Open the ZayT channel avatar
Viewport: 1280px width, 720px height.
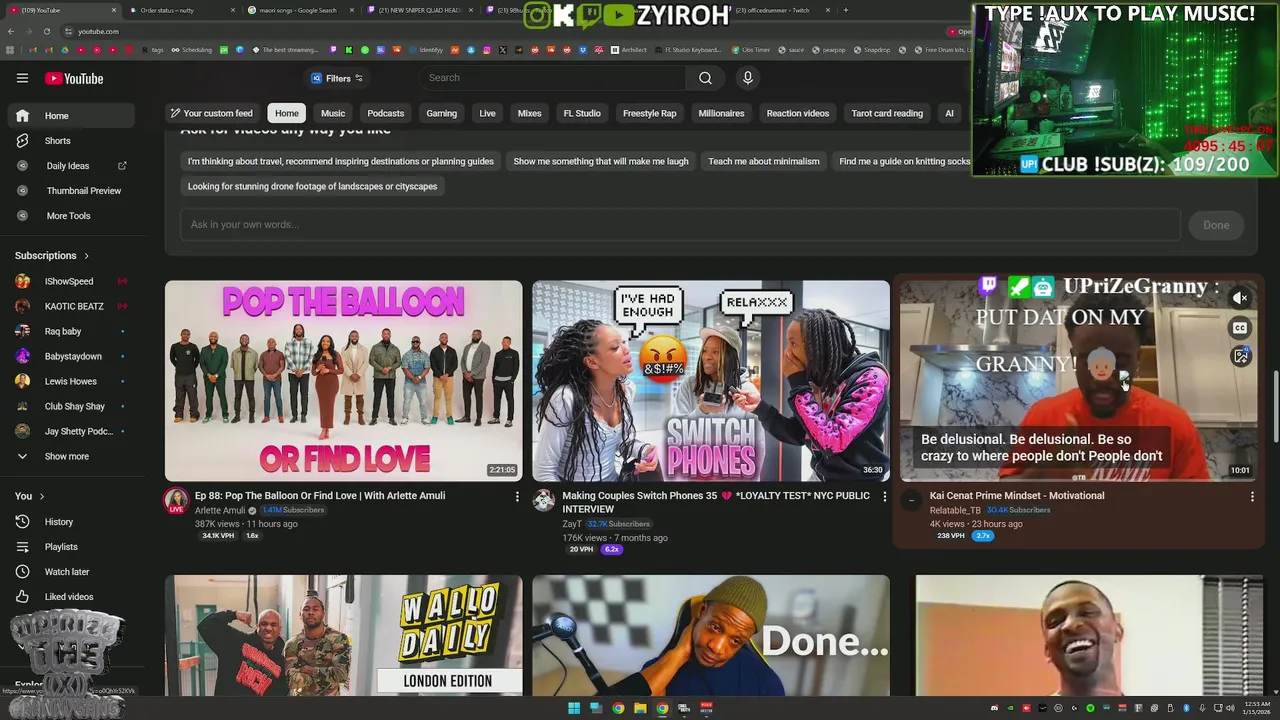544,500
